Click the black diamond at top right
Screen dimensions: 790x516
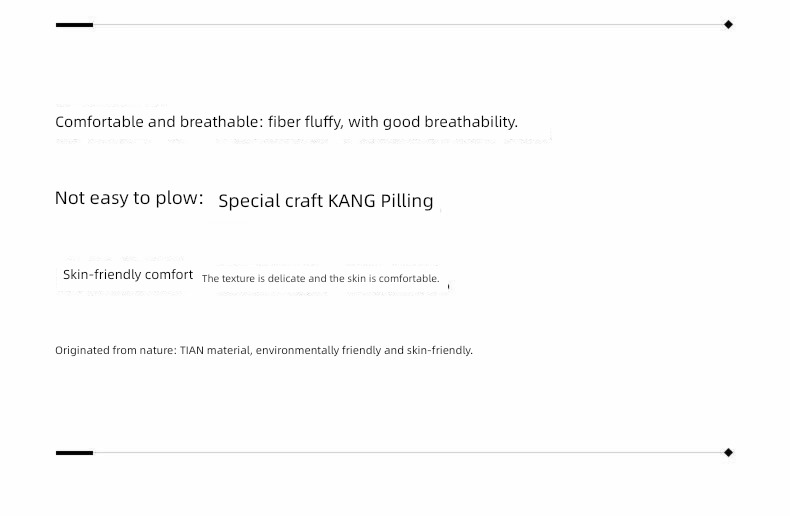728,25
